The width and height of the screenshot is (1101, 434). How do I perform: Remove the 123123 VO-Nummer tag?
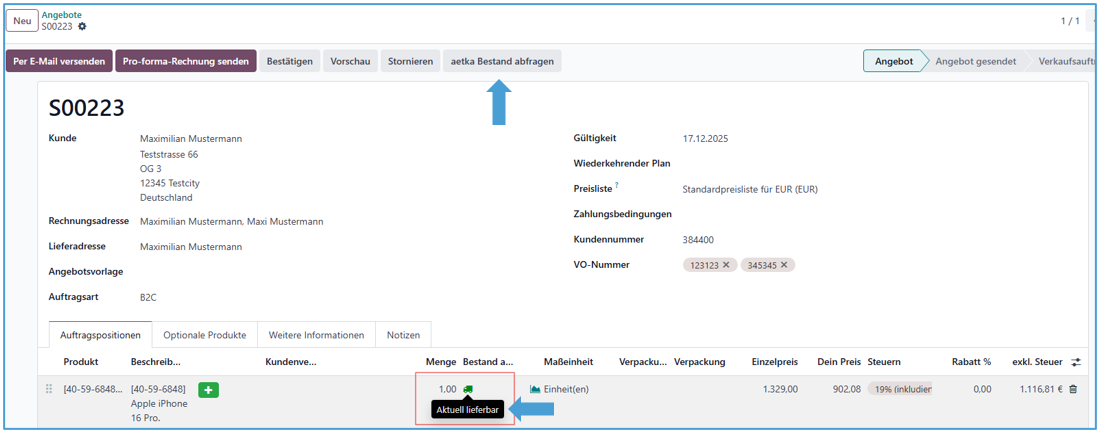[726, 265]
